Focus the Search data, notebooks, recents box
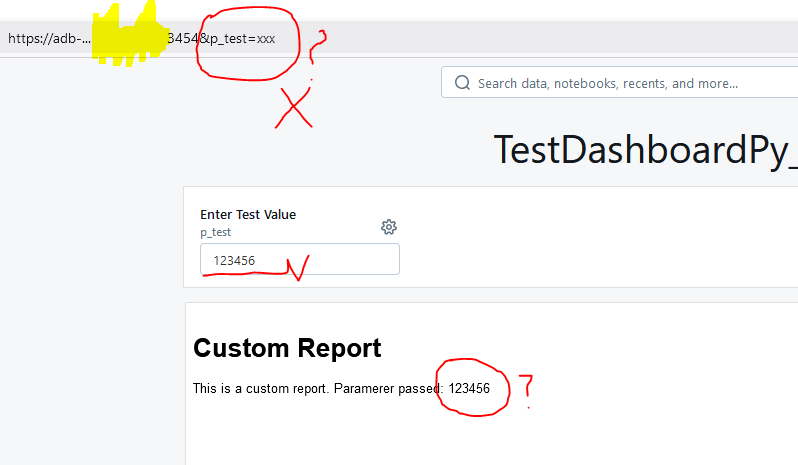Image resolution: width=798 pixels, height=465 pixels. tap(620, 83)
